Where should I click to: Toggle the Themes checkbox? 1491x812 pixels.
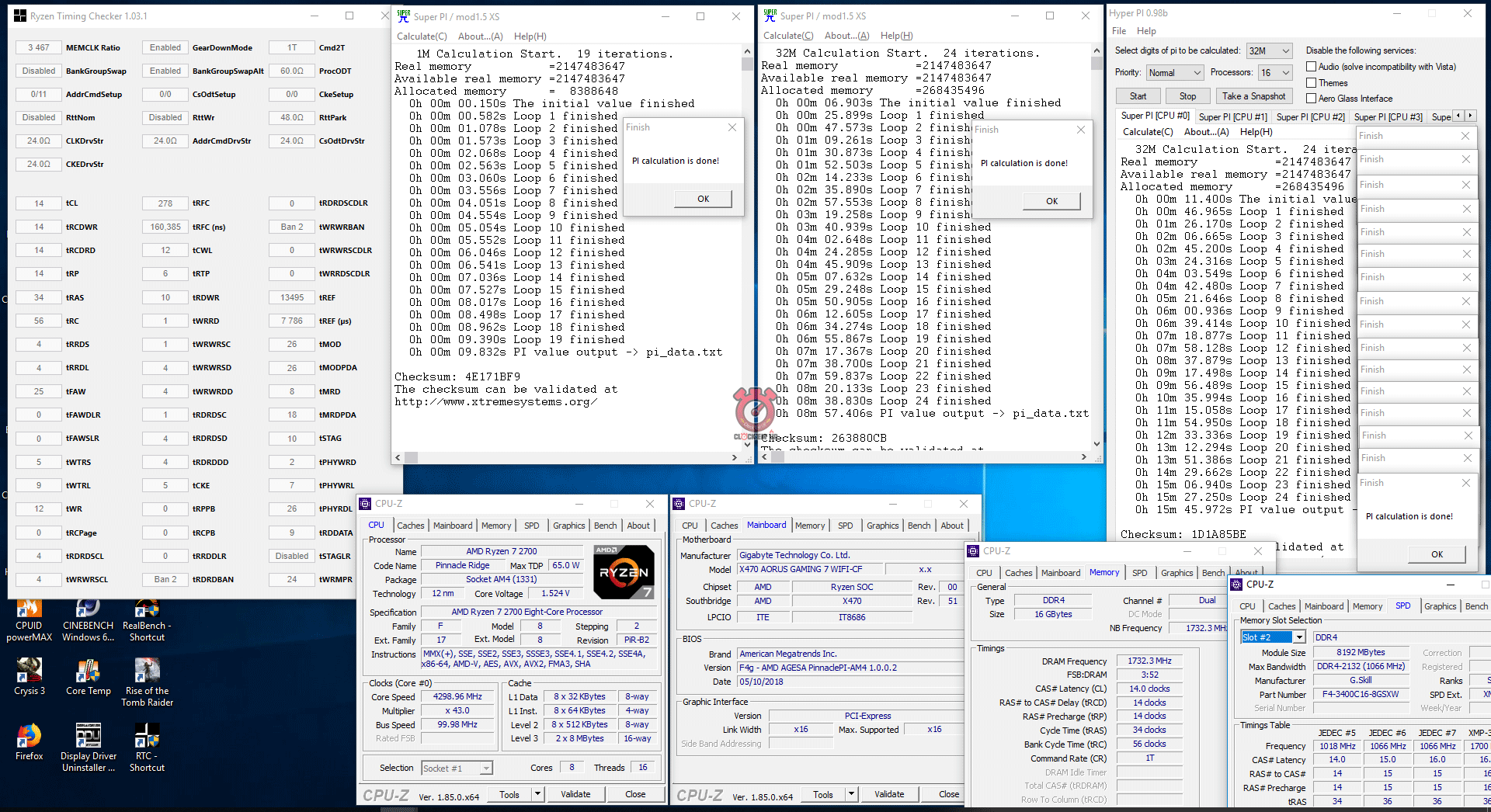(x=1312, y=83)
